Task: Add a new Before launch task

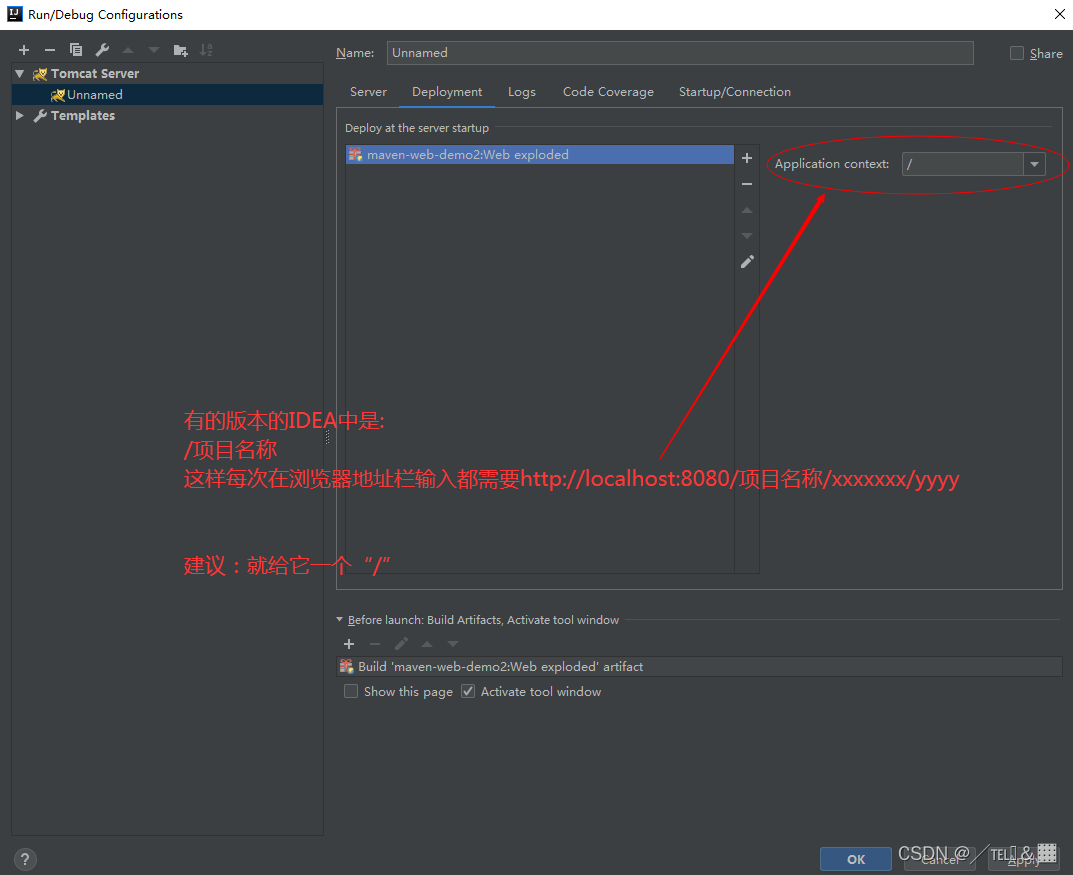Action: point(348,644)
